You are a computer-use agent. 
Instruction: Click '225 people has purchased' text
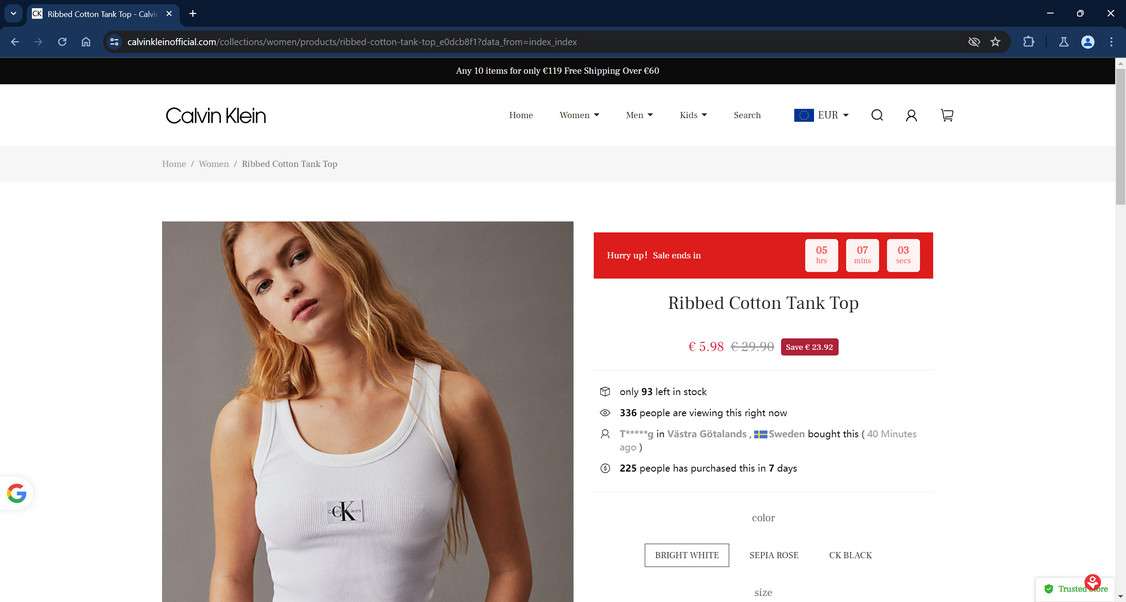point(708,468)
